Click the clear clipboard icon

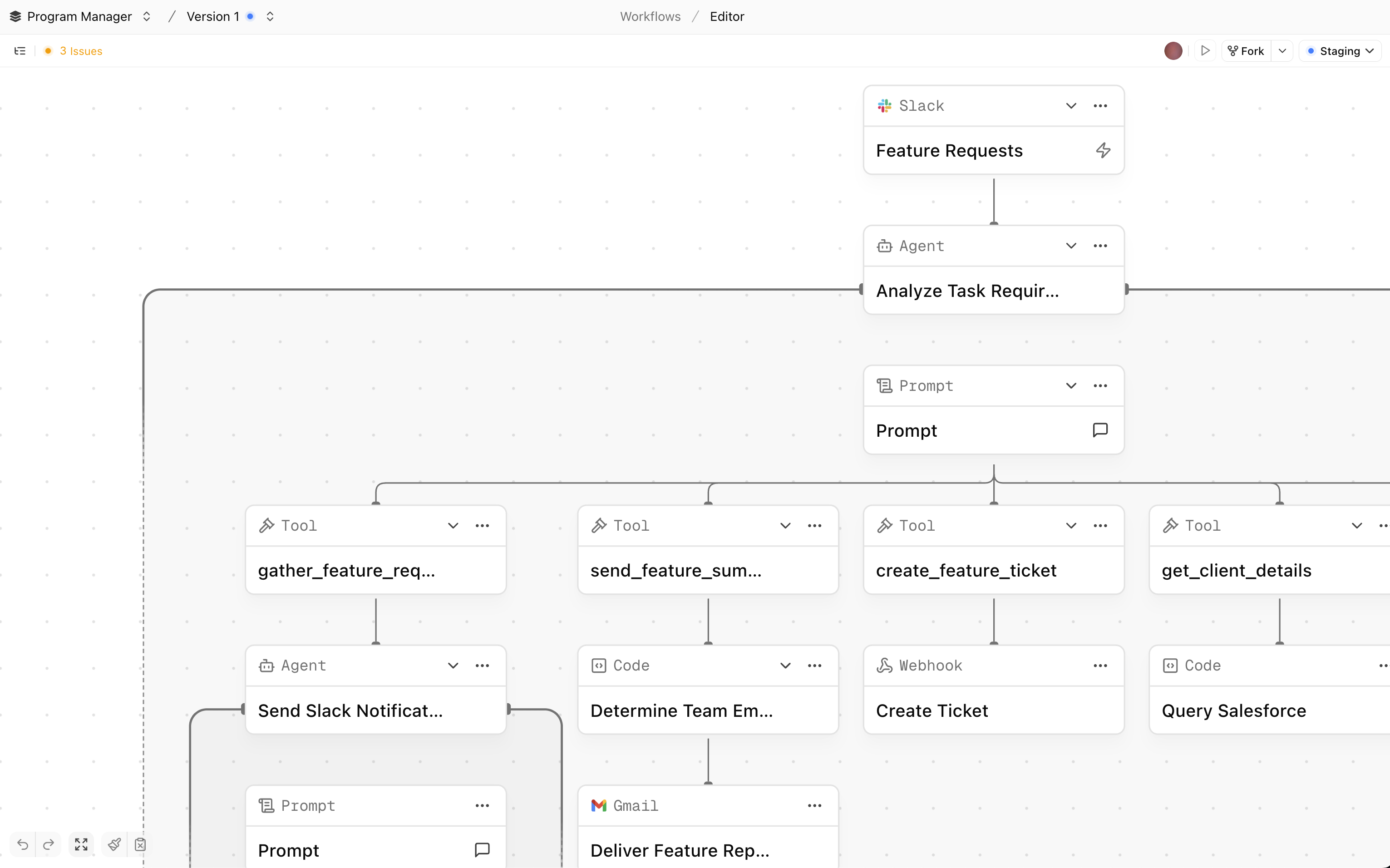click(x=140, y=844)
